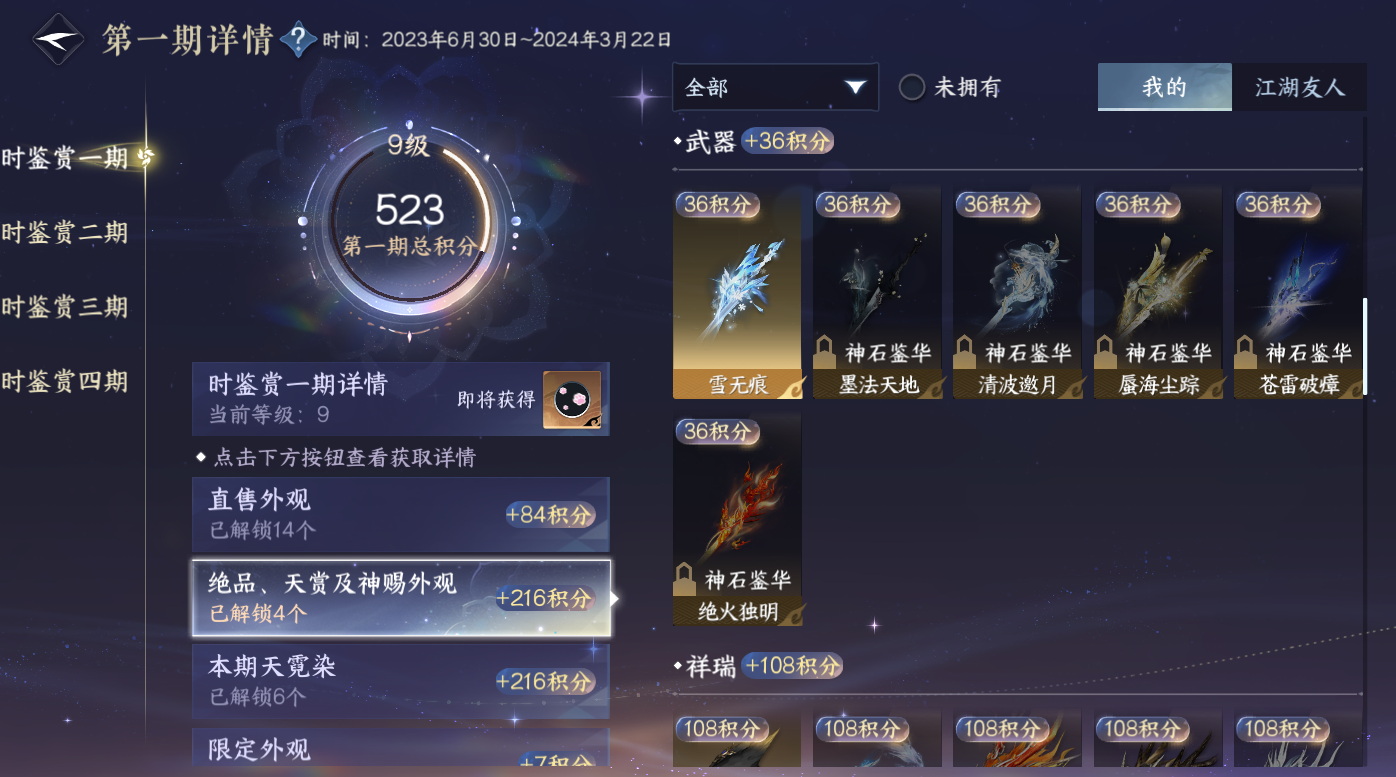This screenshot has width=1396, height=777.
Task: Open 时鉴赏二期 in the sidebar
Action: (x=65, y=232)
